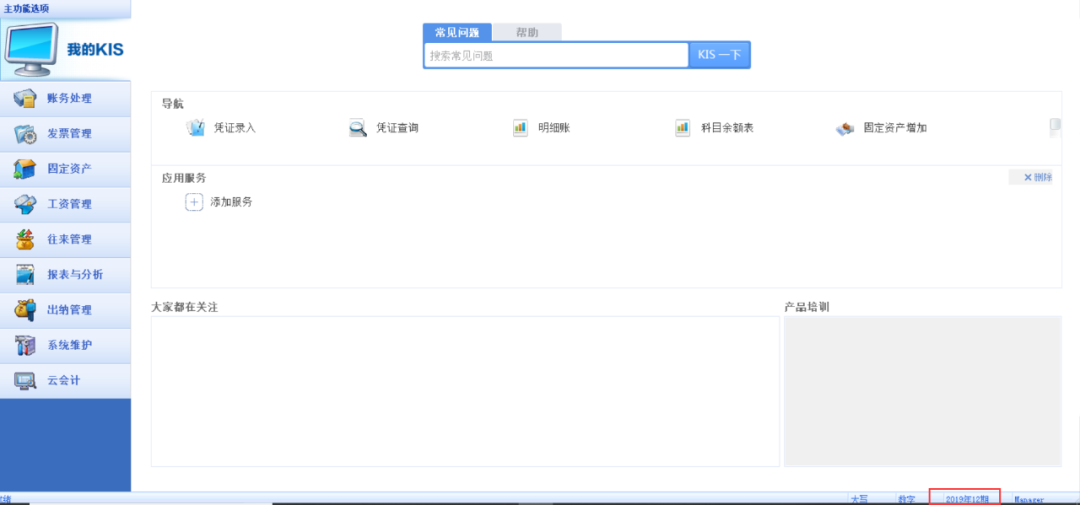
Task: Open 往来管理 menu label
Action: [69, 240]
